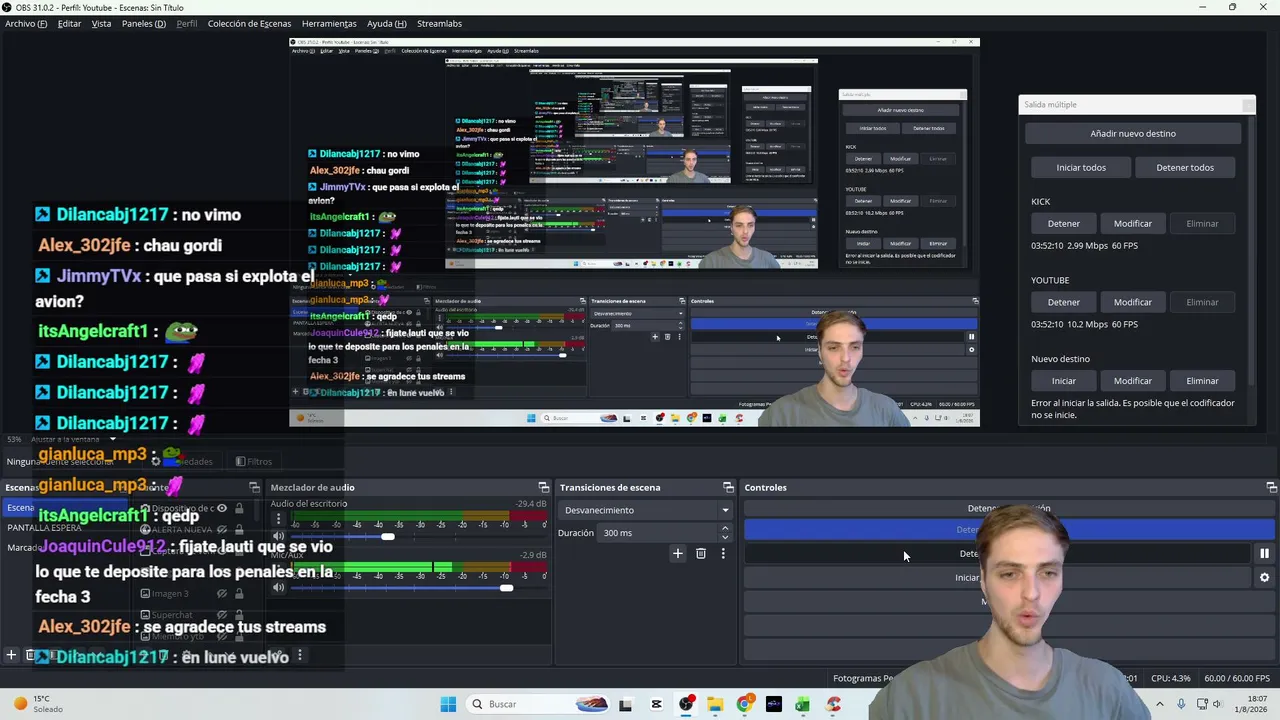Open the volume tray icon

coord(1219,704)
